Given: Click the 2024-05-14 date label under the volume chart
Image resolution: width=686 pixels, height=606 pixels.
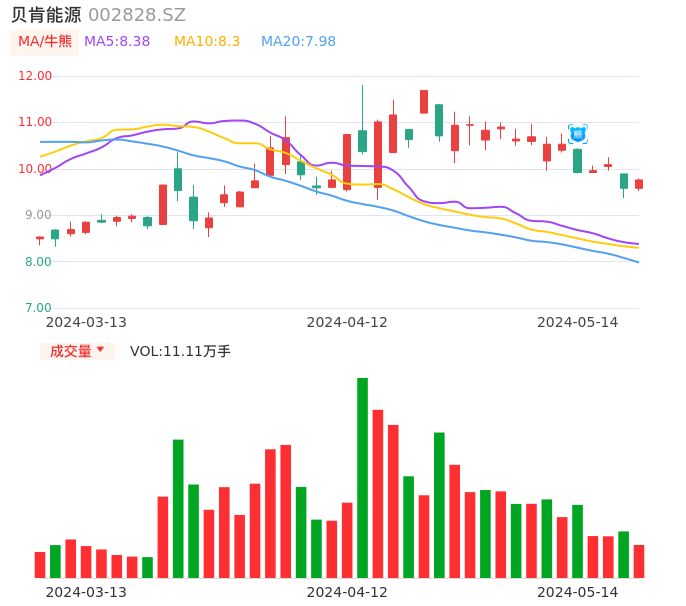Looking at the screenshot, I should (578, 592).
